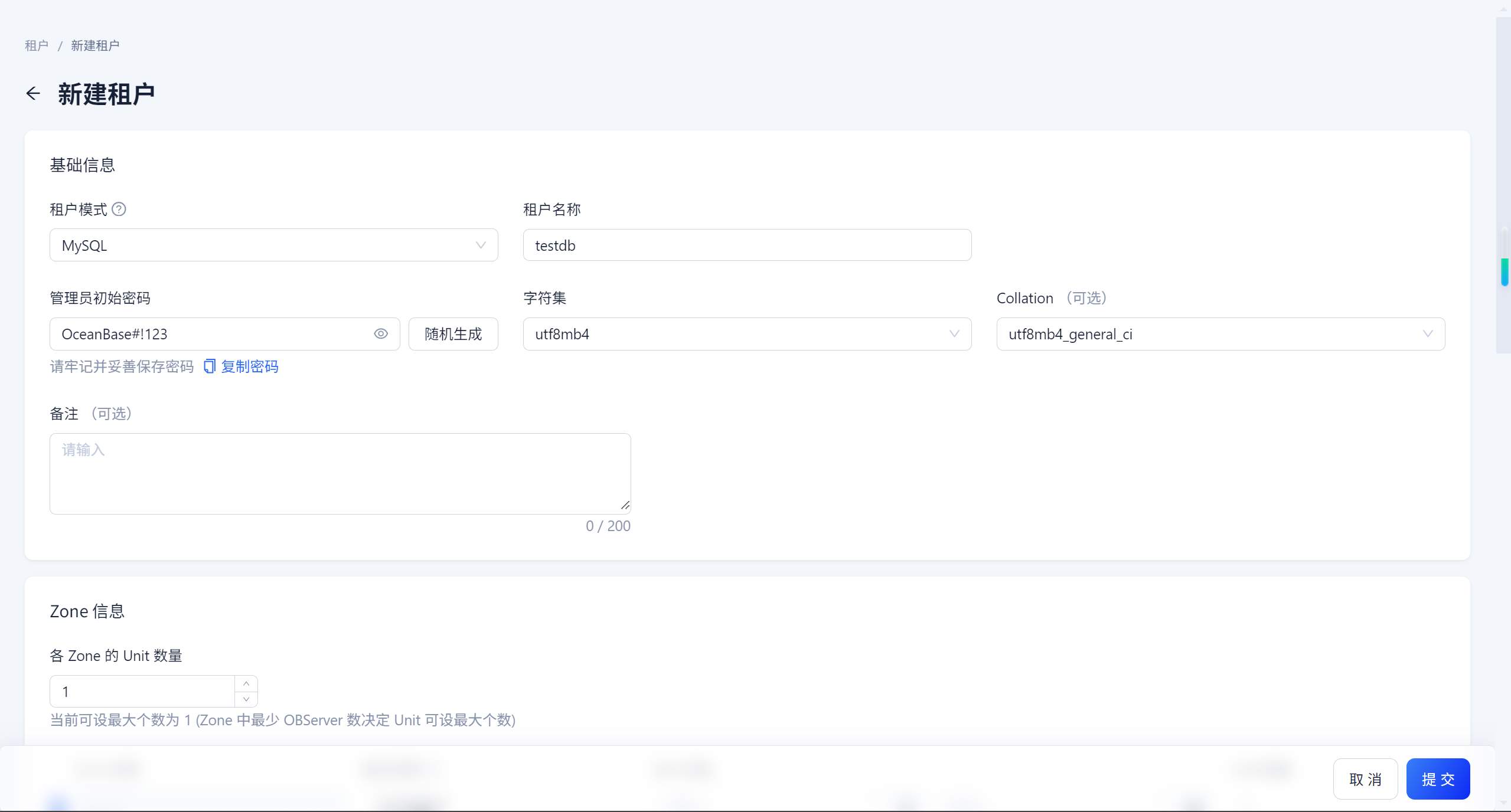The image size is (1511, 812).
Task: Click the copy icon before 复制密码
Action: pyautogui.click(x=209, y=366)
